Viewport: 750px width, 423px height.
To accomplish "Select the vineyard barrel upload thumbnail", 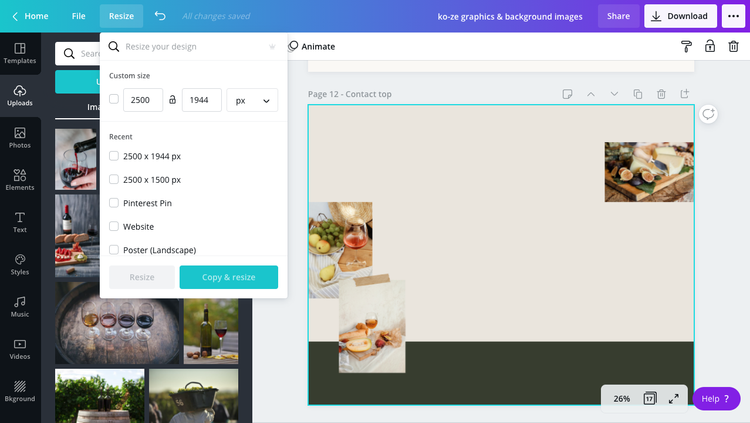I will tap(99, 396).
